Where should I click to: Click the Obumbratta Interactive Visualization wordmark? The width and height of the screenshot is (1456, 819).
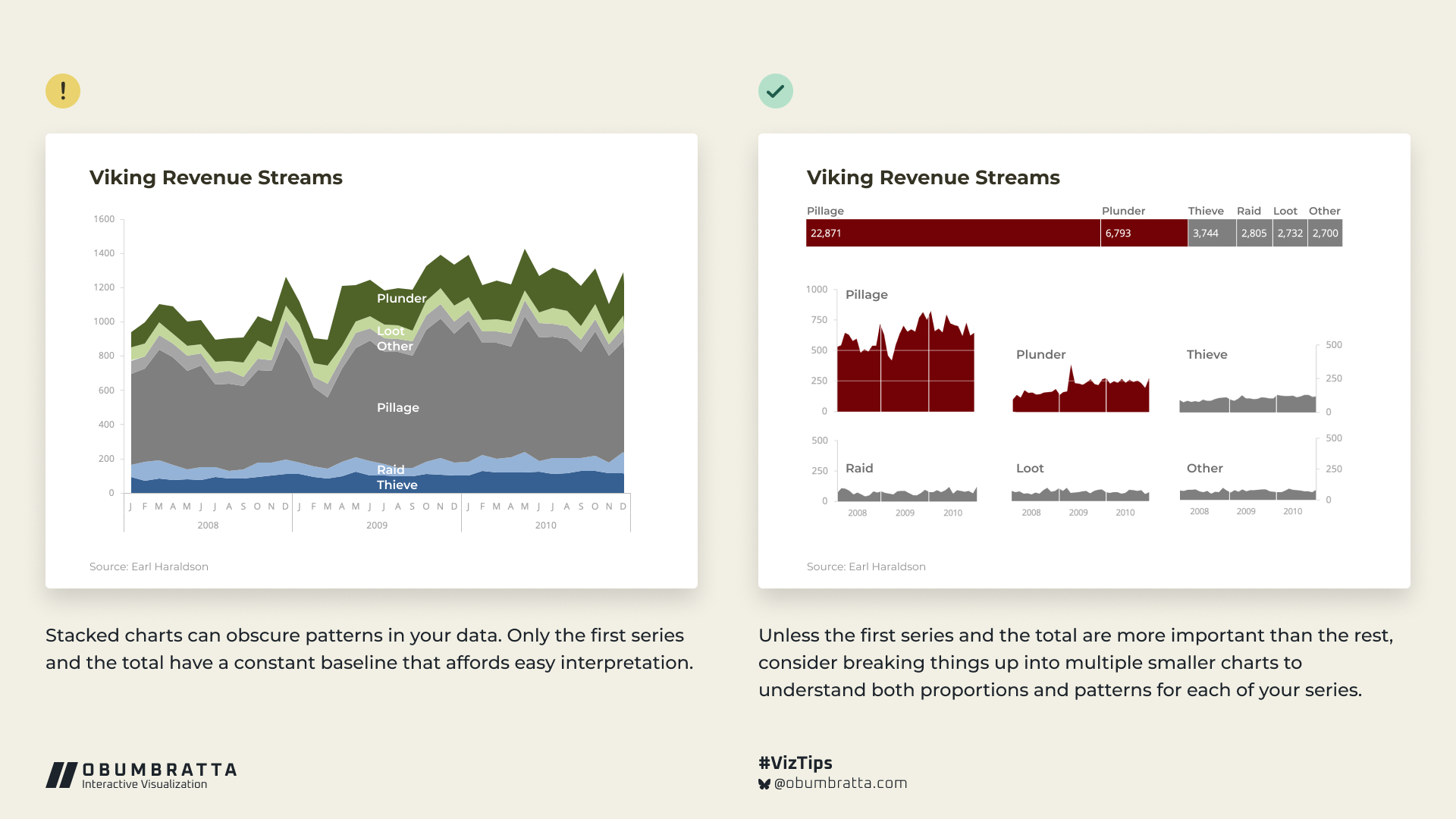159,776
